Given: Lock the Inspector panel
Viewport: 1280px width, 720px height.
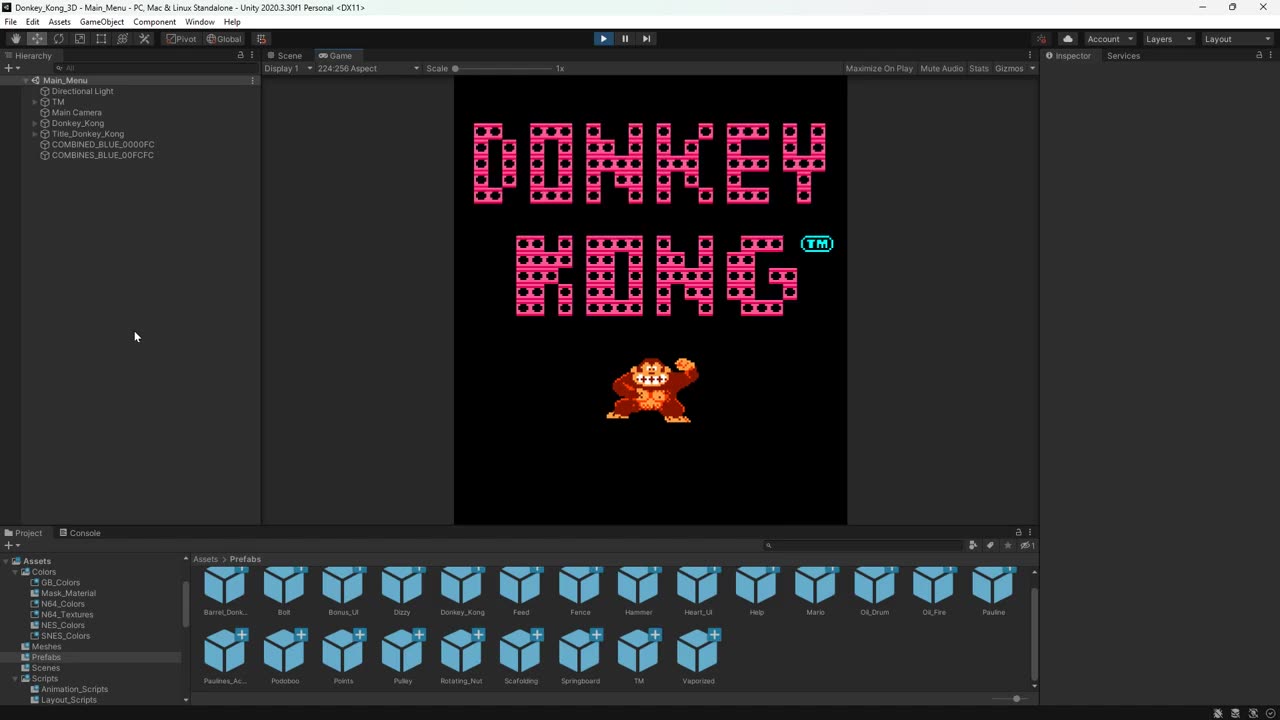Looking at the screenshot, I should (1258, 56).
